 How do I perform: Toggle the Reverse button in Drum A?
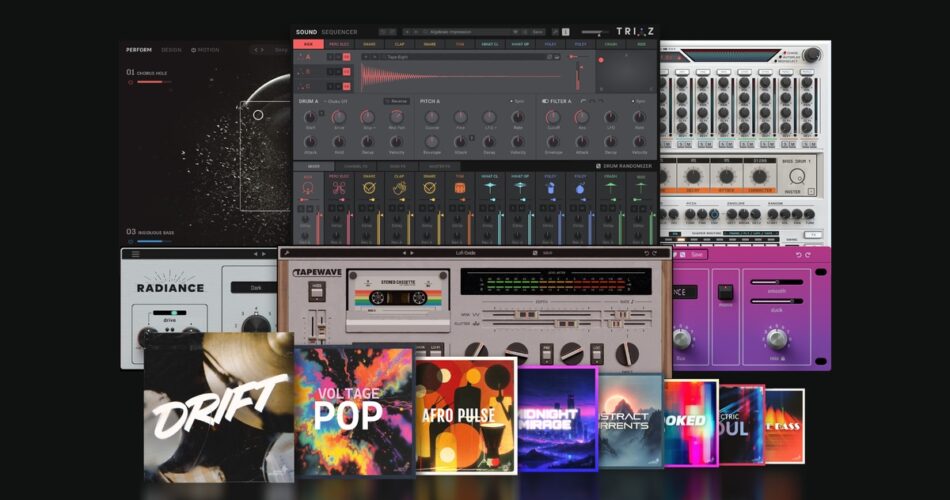[x=396, y=101]
